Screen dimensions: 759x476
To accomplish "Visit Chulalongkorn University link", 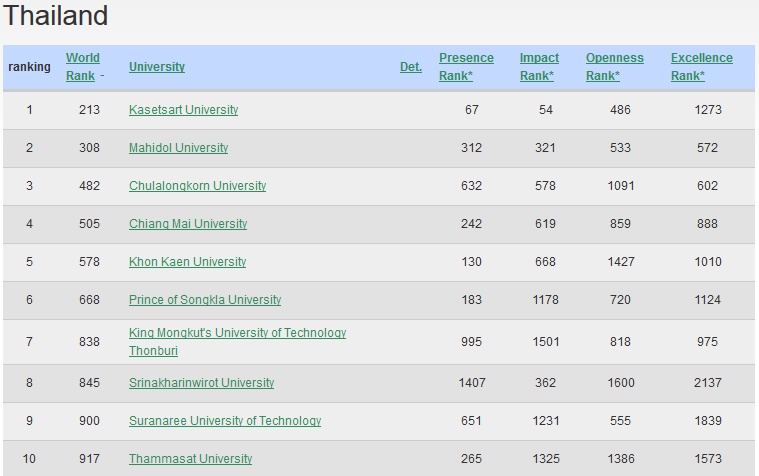I will tap(197, 186).
